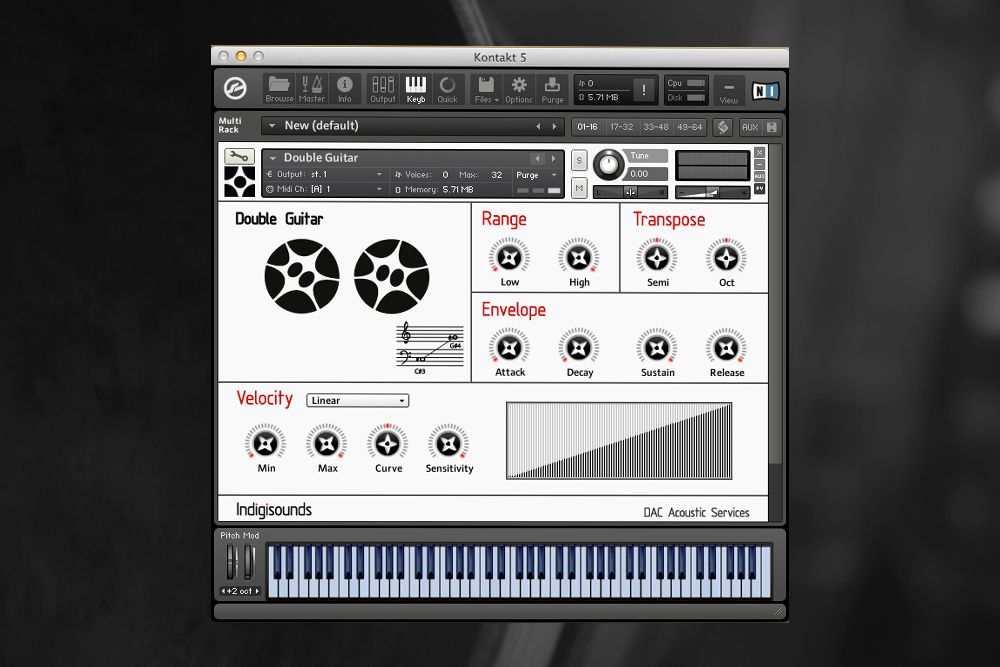The height and width of the screenshot is (667, 1000).
Task: Shift keyboard octave up arrow
Action: click(257, 591)
